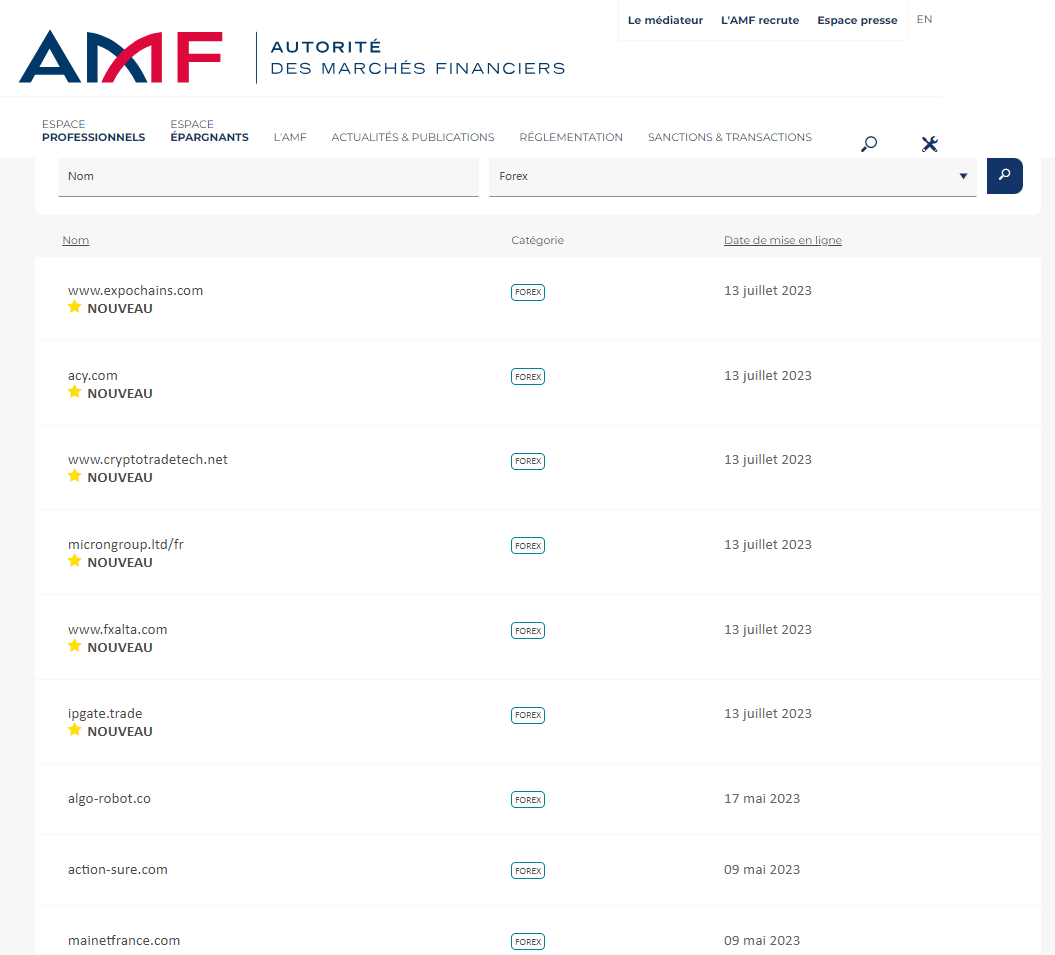Open site search magnifier in navigation bar

tap(869, 144)
